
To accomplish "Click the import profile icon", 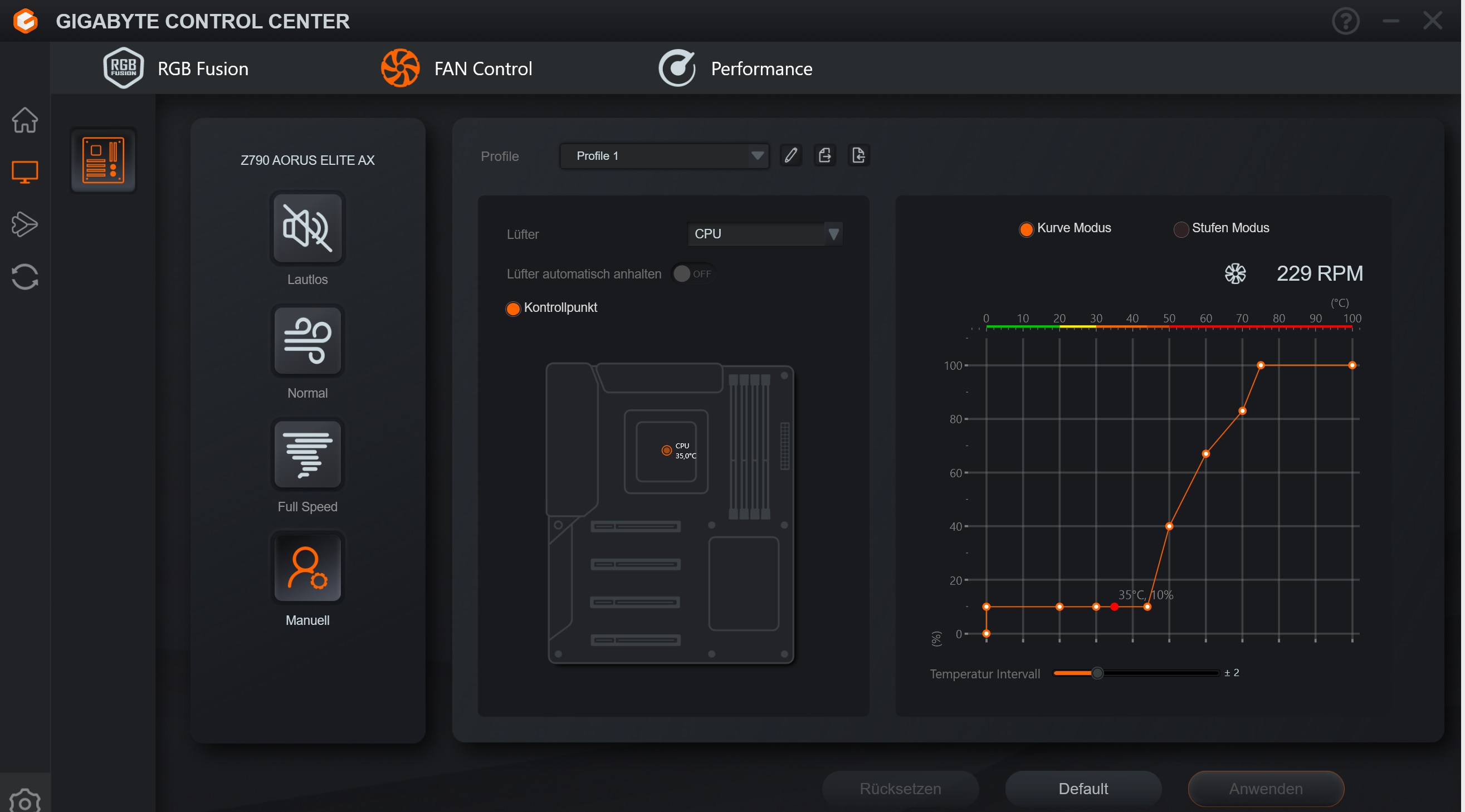I will click(x=858, y=155).
